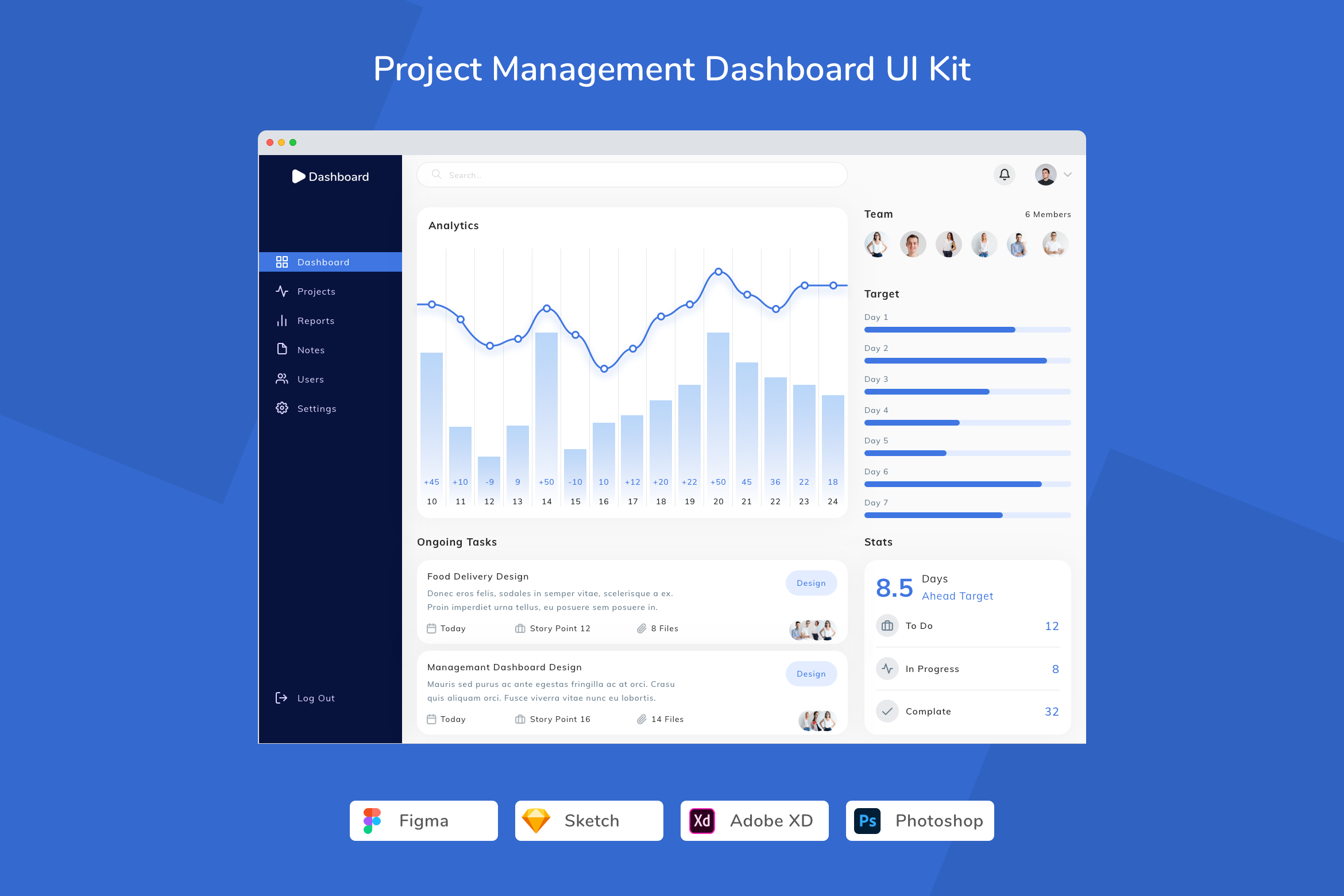Click the Reports bar chart icon
1344x896 pixels.
click(x=282, y=320)
